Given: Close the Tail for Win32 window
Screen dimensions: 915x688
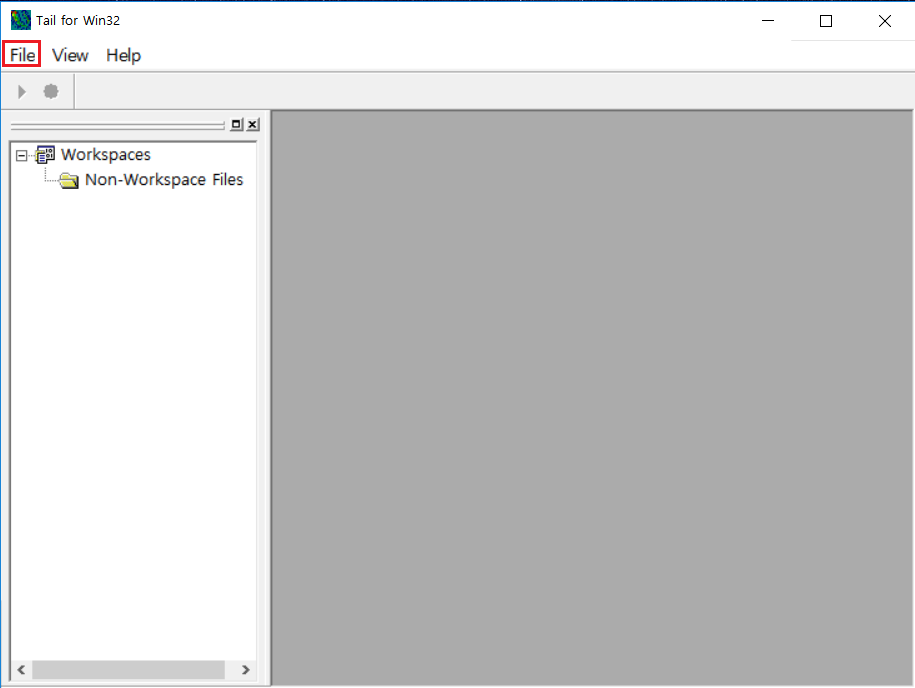Looking at the screenshot, I should pyautogui.click(x=885, y=21).
